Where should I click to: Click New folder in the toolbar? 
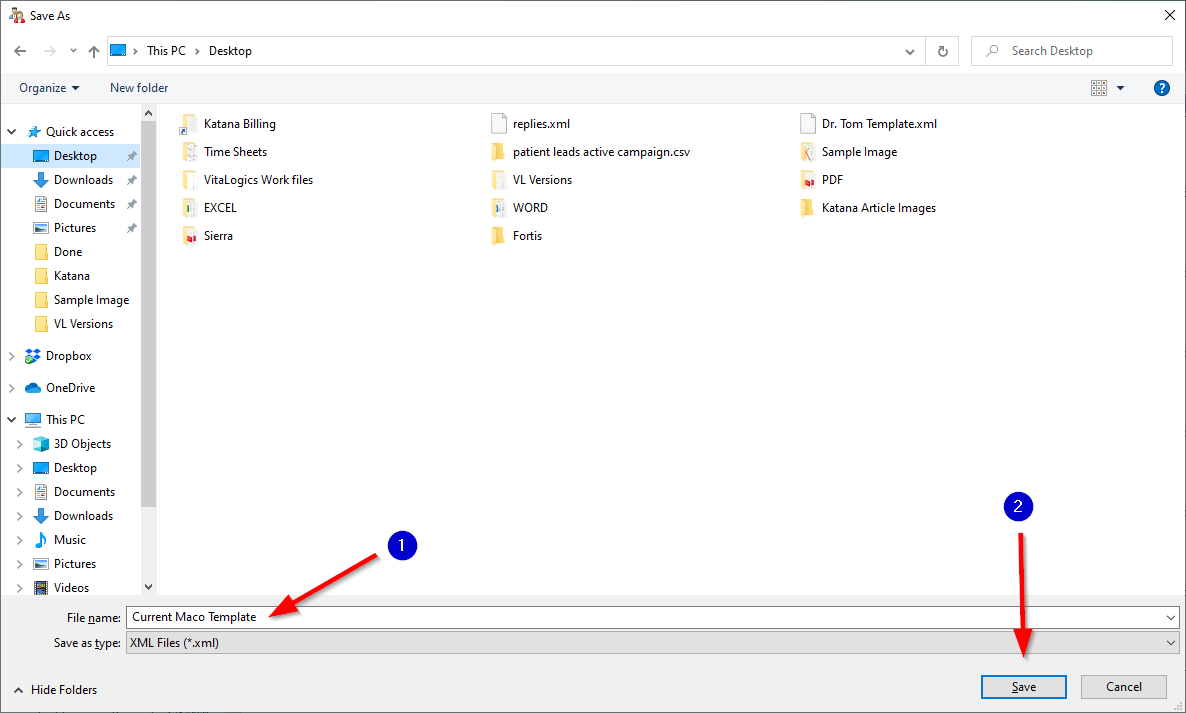point(139,88)
